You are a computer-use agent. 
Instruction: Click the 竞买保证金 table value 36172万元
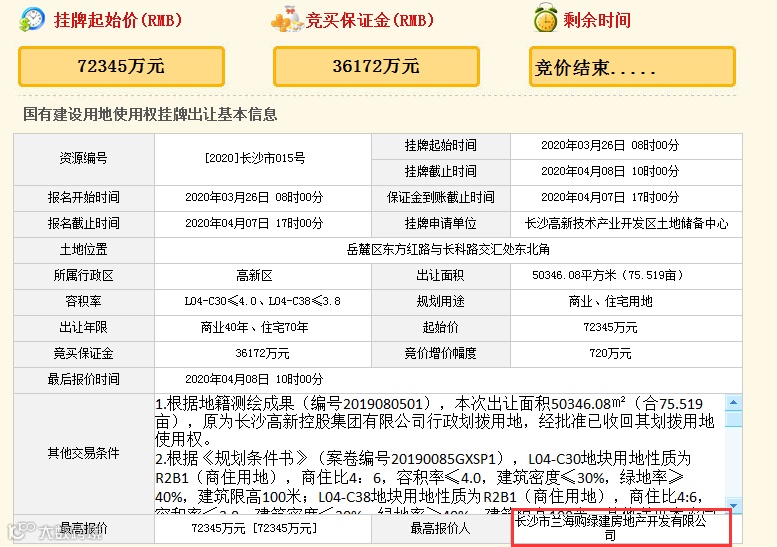pyautogui.click(x=262, y=354)
